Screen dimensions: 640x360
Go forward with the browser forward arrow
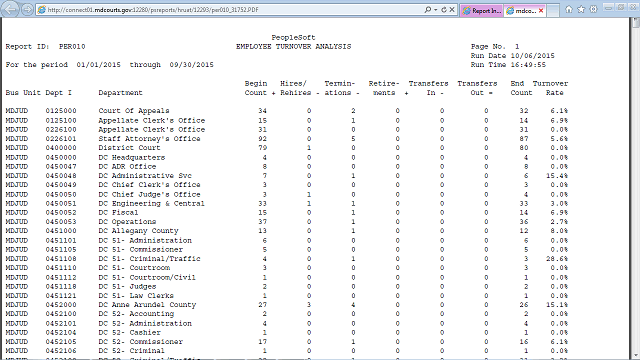27,9
